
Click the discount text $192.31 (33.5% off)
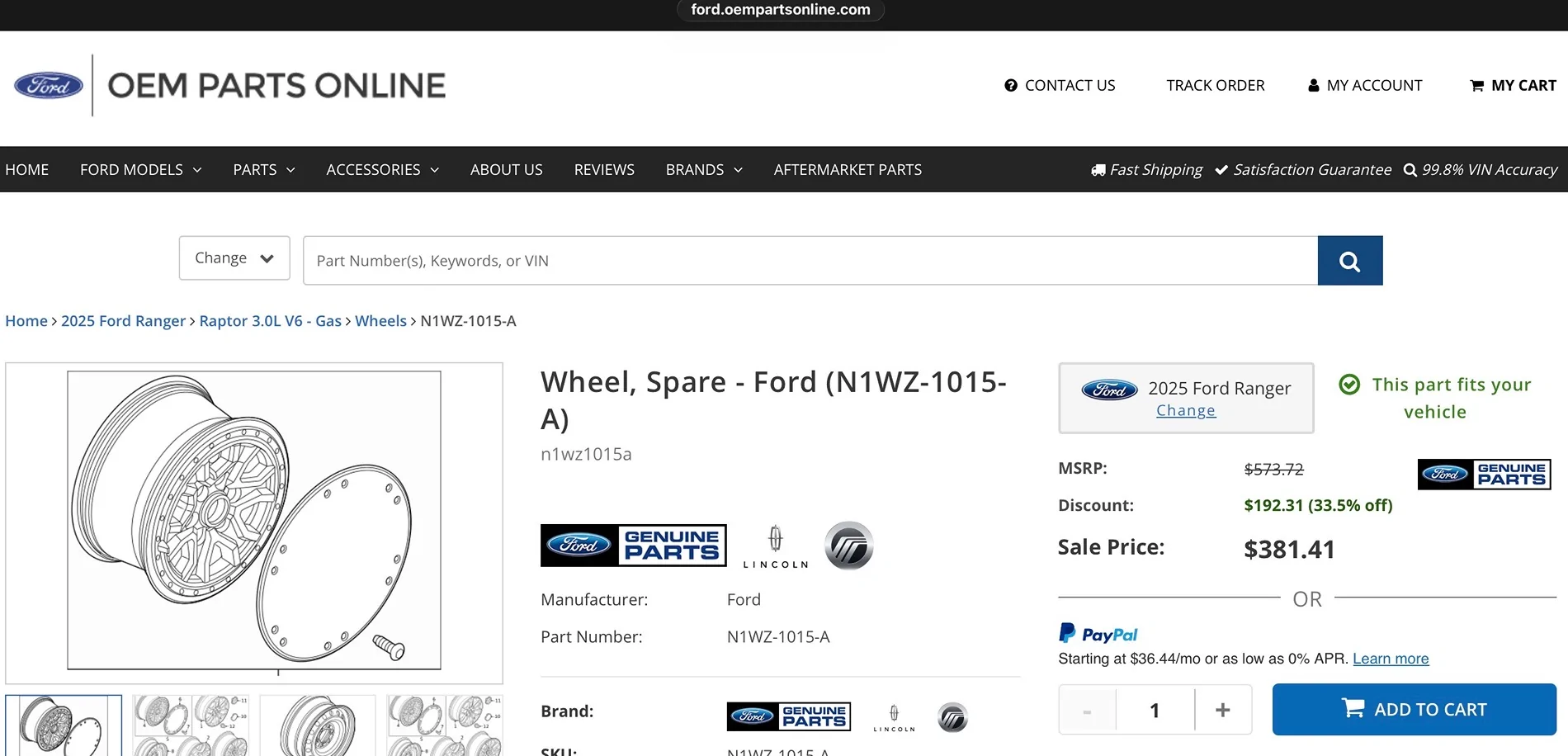click(1318, 505)
